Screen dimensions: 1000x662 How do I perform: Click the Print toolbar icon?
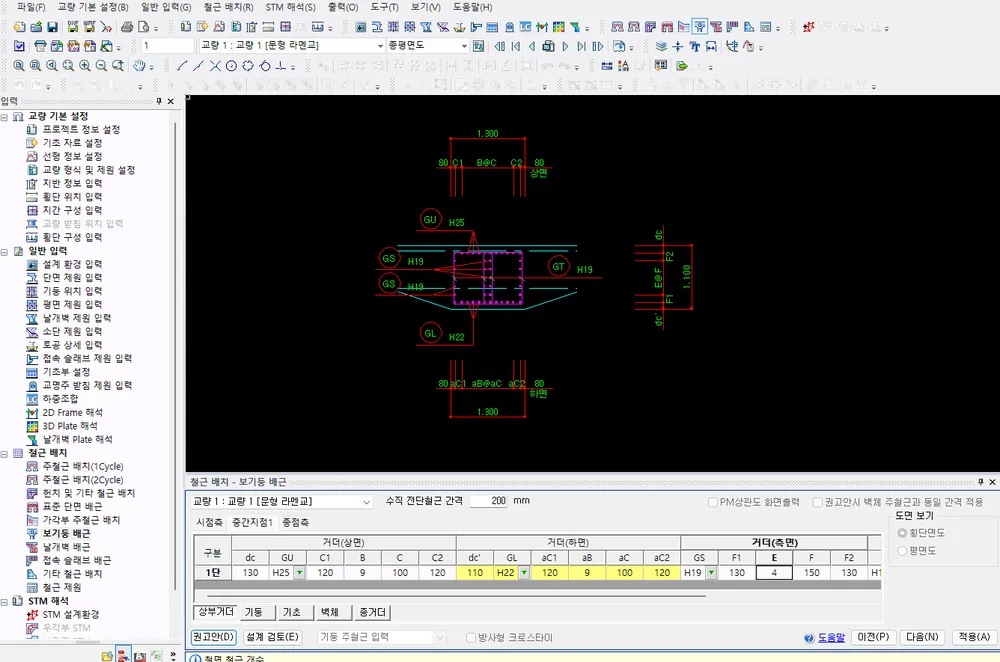click(x=127, y=27)
